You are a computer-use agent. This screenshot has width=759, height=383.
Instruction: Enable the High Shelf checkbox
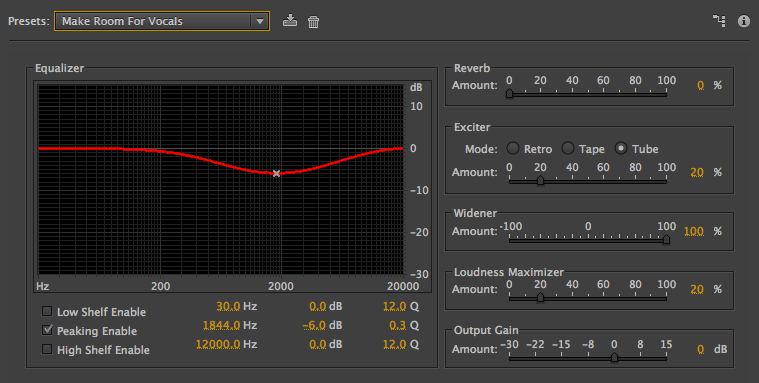47,349
